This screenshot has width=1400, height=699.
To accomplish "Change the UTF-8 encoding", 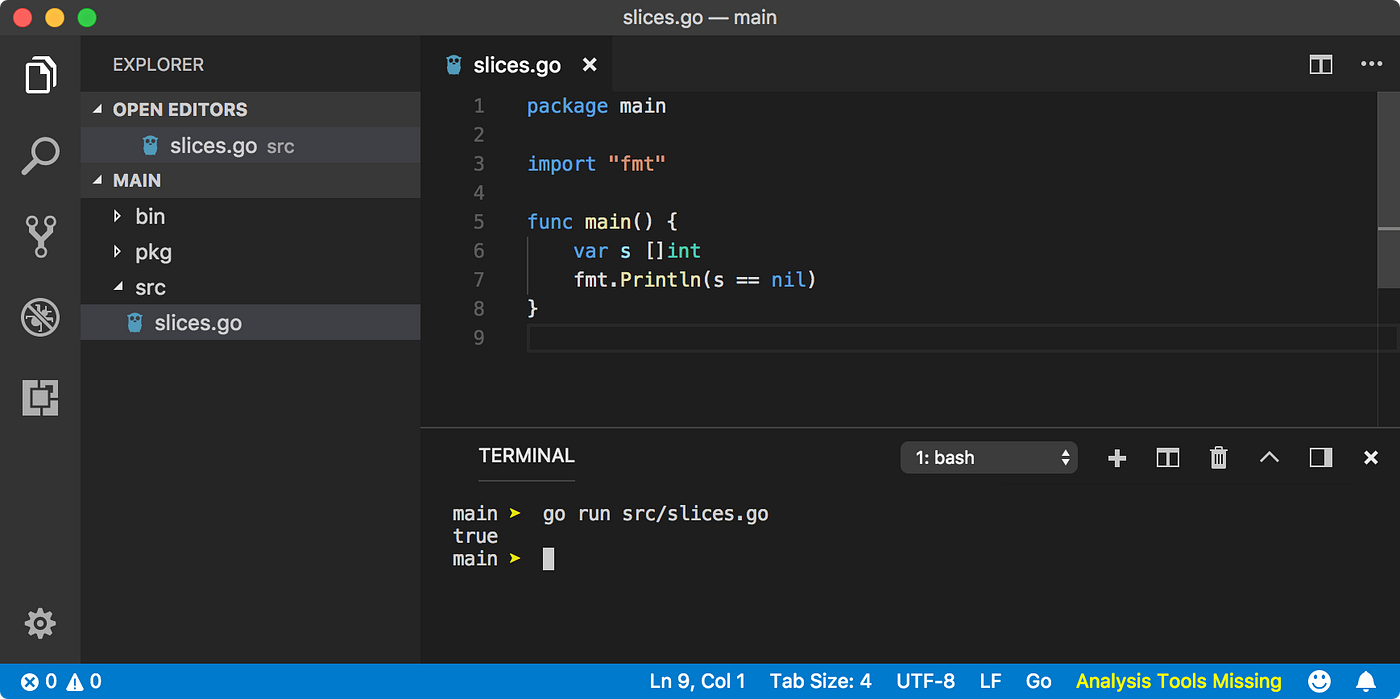I will pyautogui.click(x=926, y=682).
